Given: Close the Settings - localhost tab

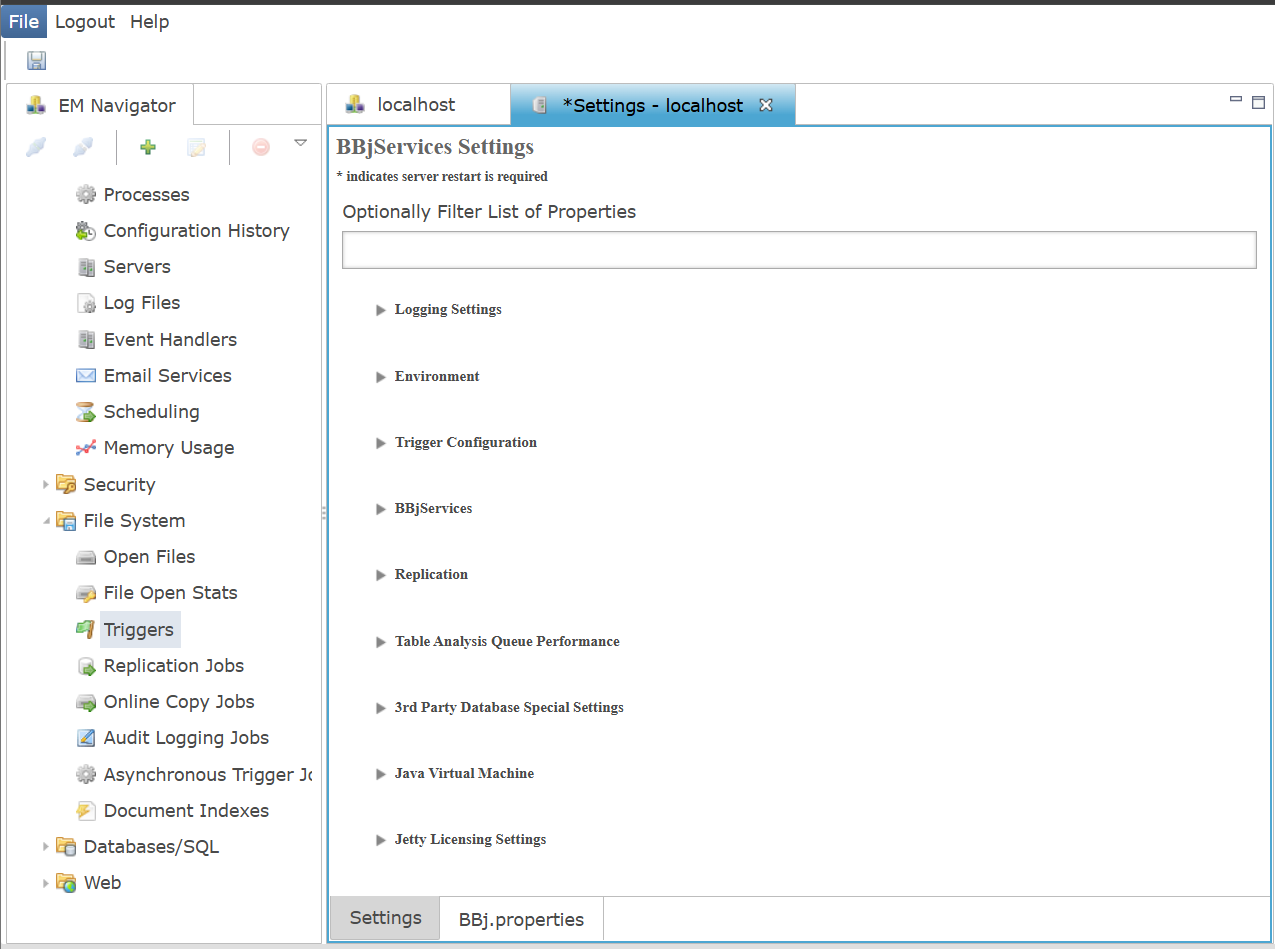Looking at the screenshot, I should point(766,105).
